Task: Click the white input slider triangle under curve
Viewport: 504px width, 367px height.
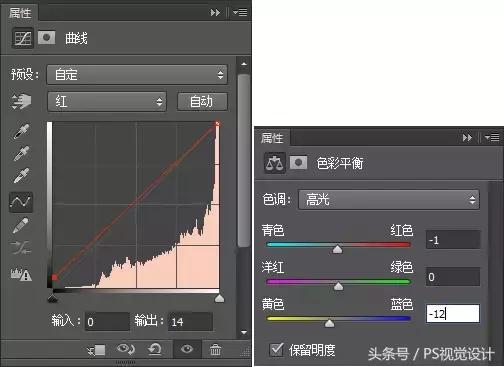Action: pyautogui.click(x=219, y=298)
